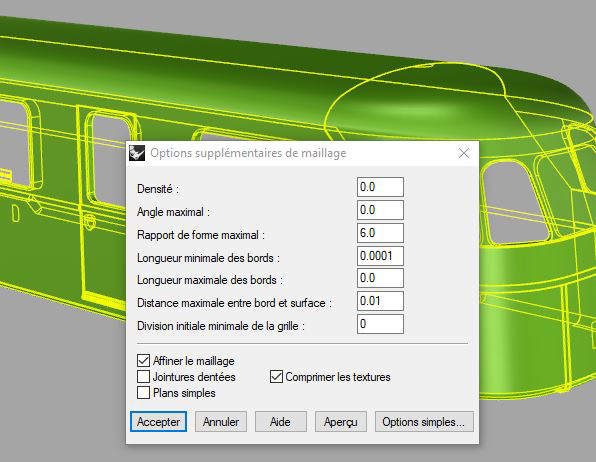Click the Angle maximal value field
This screenshot has width=596, height=462.
pyautogui.click(x=380, y=210)
